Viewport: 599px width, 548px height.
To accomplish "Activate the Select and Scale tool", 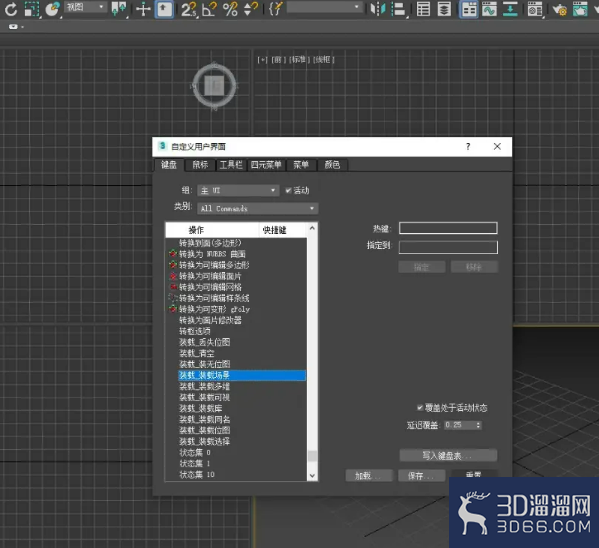I will 32,9.
